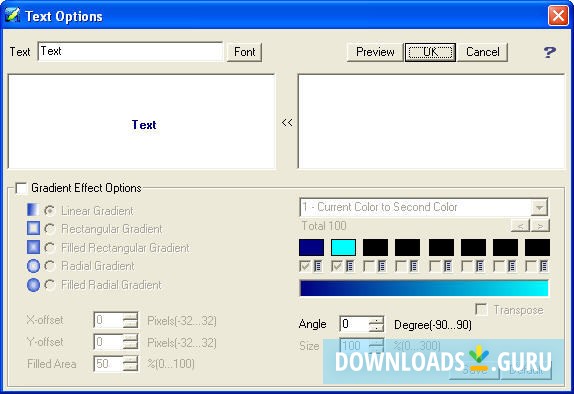This screenshot has height=394, width=574.
Task: Click the position icon under the sixth swatch
Action: point(480,266)
